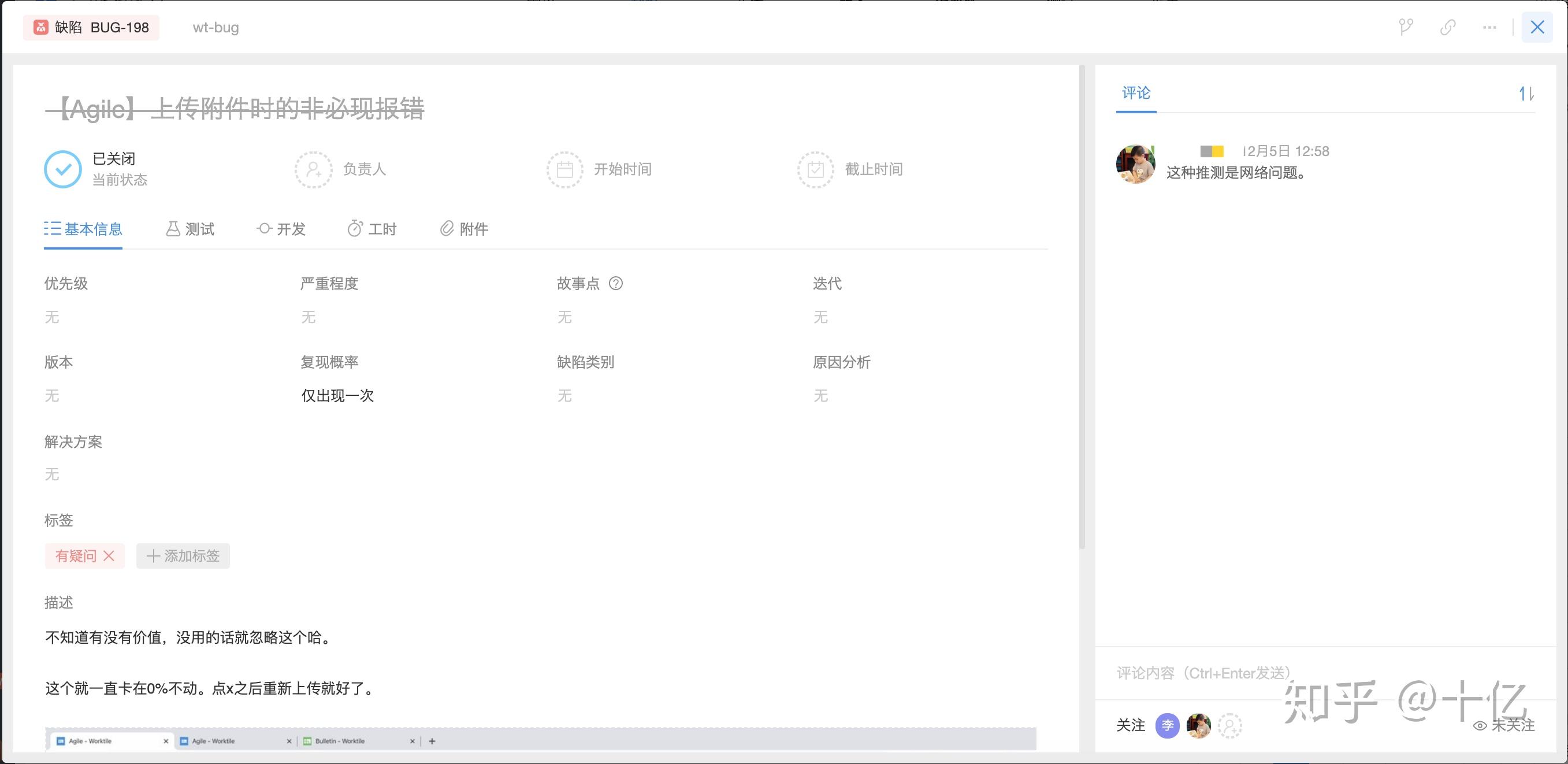Viewport: 1568px width, 764px height.
Task: Open the 严重程度 severity field
Action: [309, 317]
